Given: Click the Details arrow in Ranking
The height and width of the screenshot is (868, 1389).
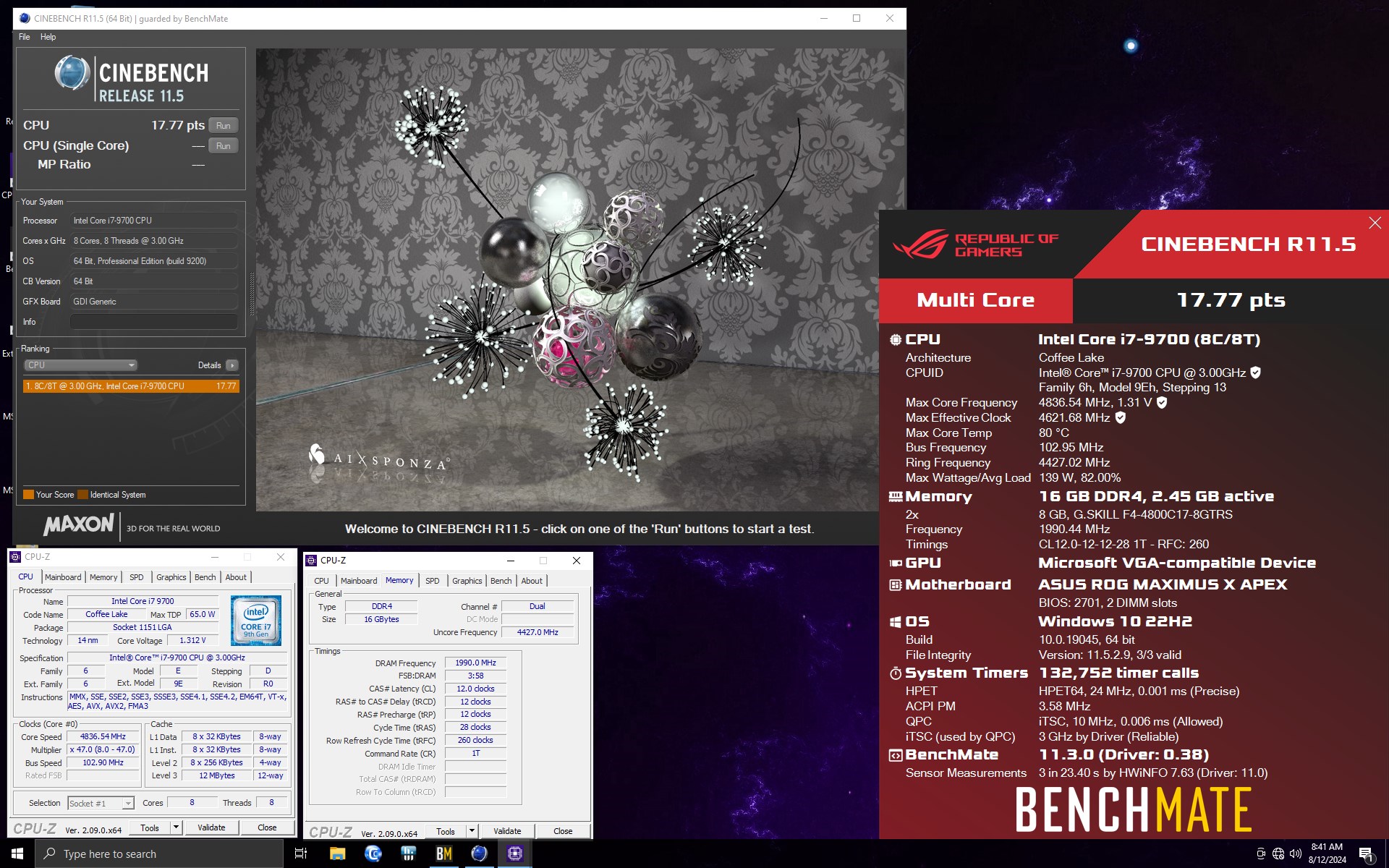Looking at the screenshot, I should (x=231, y=365).
